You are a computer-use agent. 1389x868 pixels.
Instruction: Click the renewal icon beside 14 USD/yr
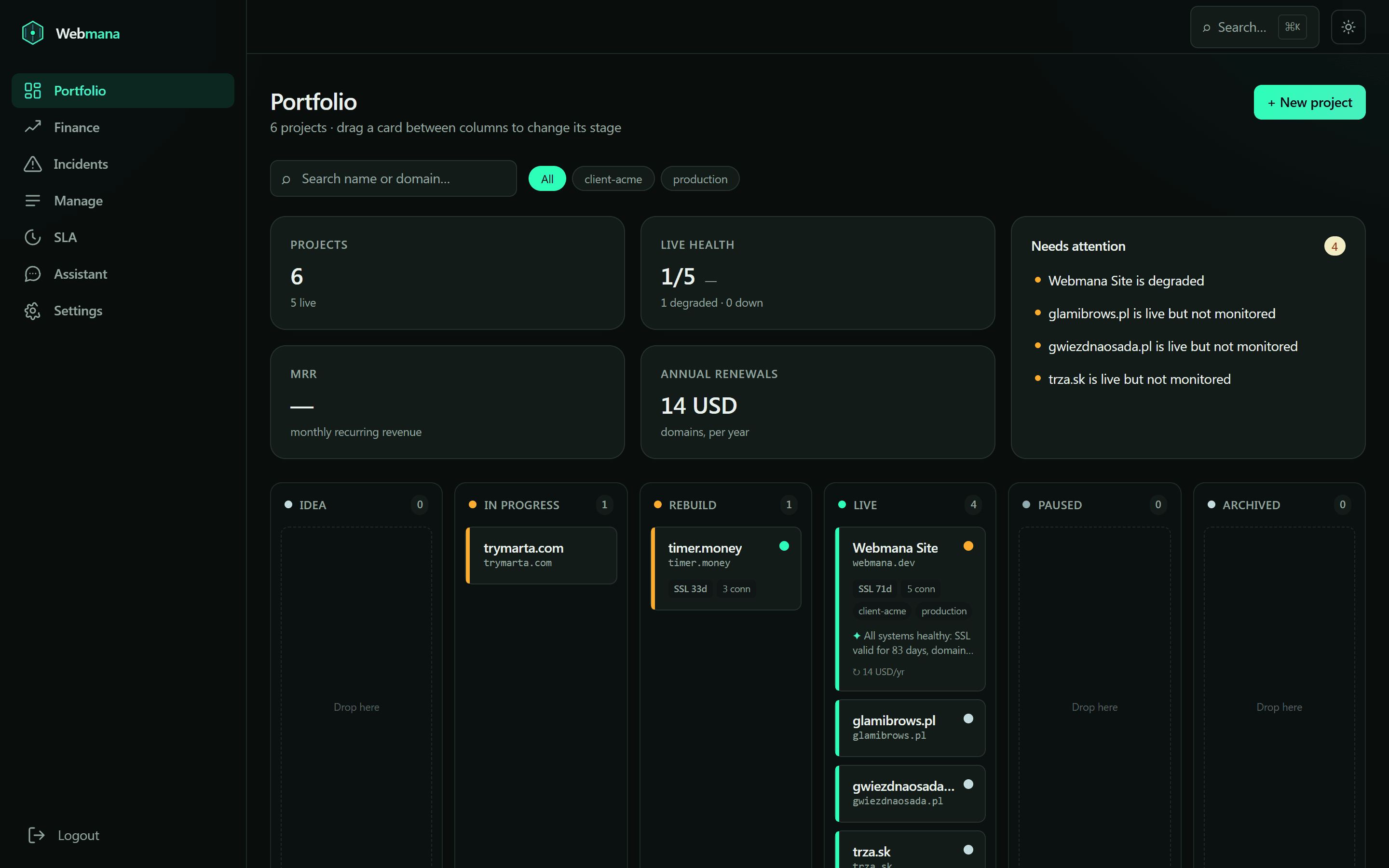856,672
